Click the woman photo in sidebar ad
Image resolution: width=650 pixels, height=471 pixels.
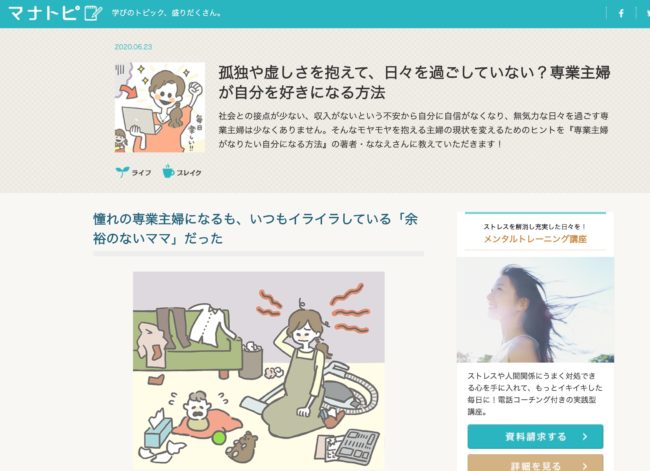tap(535, 310)
